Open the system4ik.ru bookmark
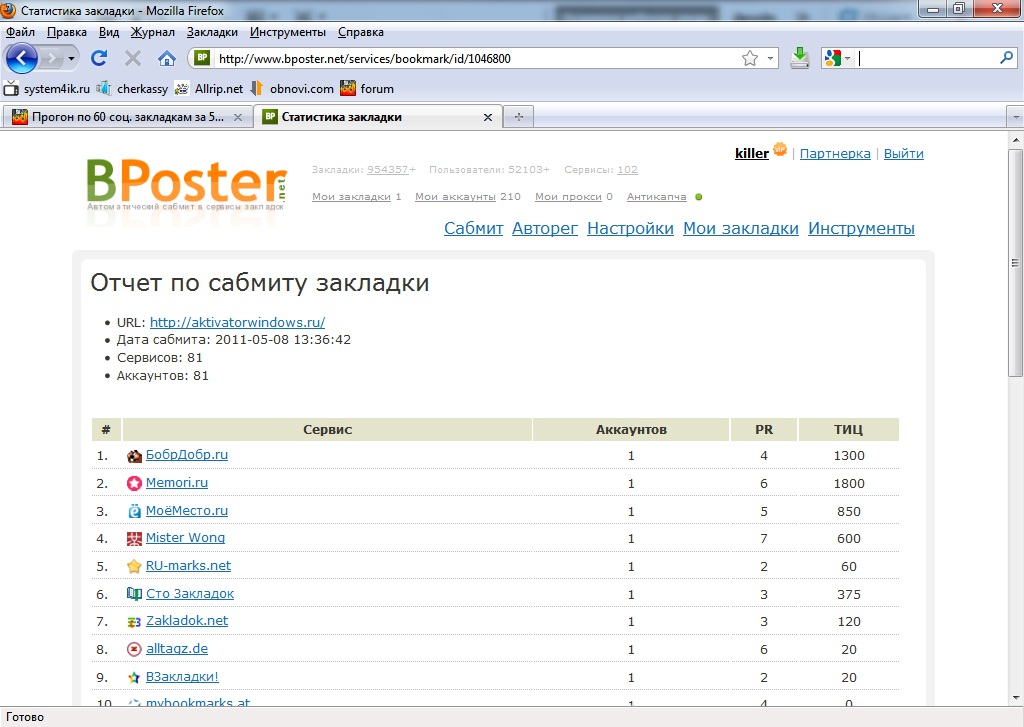Screen dimensions: 1024x727 pyautogui.click(x=47, y=89)
